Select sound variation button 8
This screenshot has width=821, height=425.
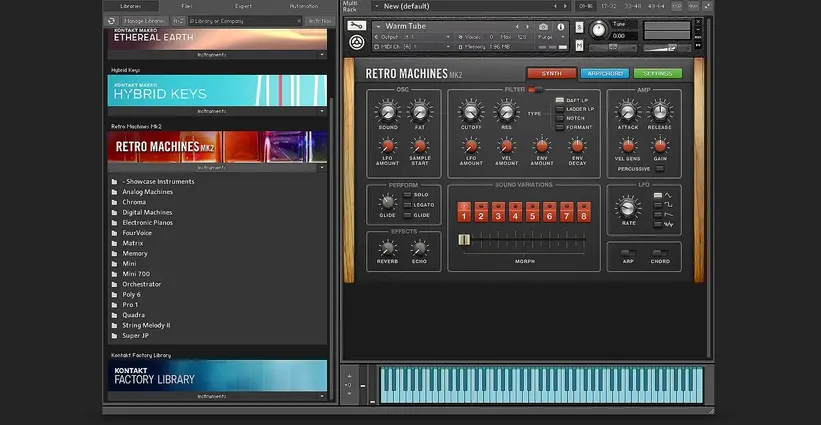(583, 212)
